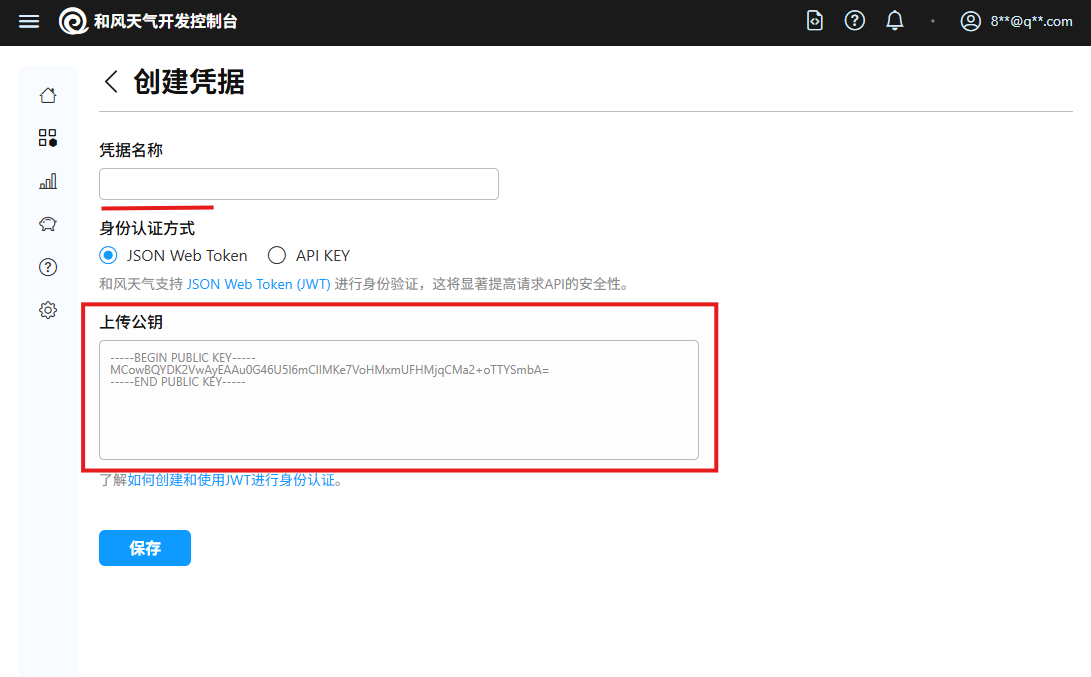This screenshot has width=1091, height=677.
Task: Click the help icon in left sidebar
Action: tap(48, 267)
